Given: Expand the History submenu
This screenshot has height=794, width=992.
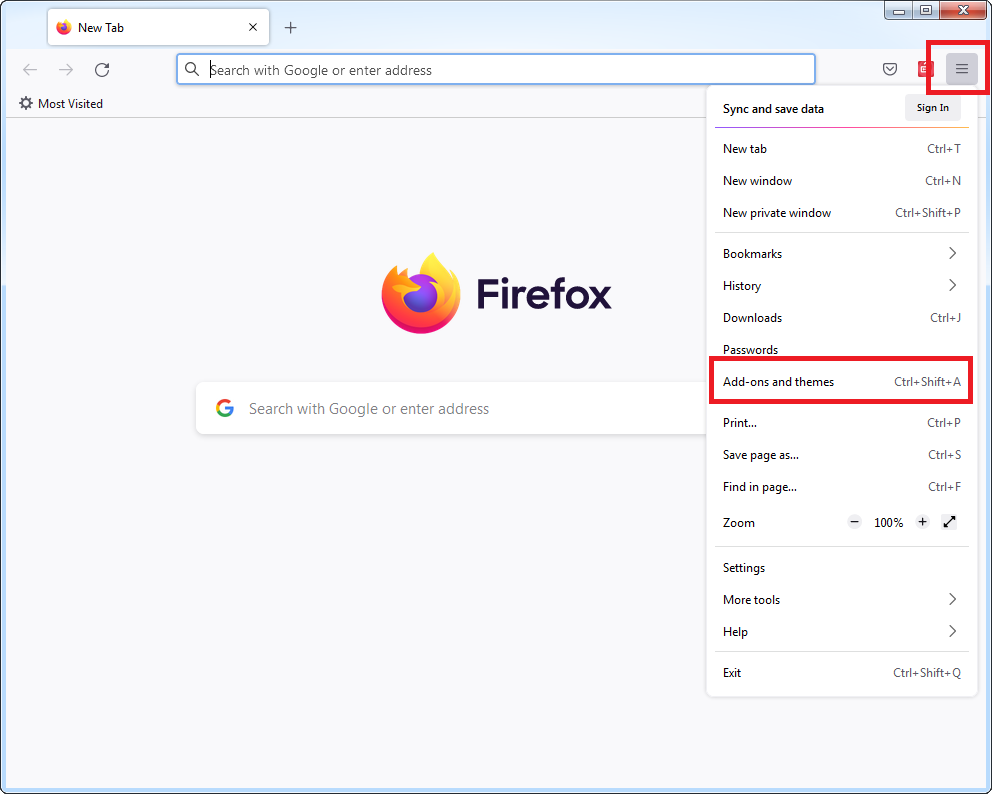Looking at the screenshot, I should point(841,285).
